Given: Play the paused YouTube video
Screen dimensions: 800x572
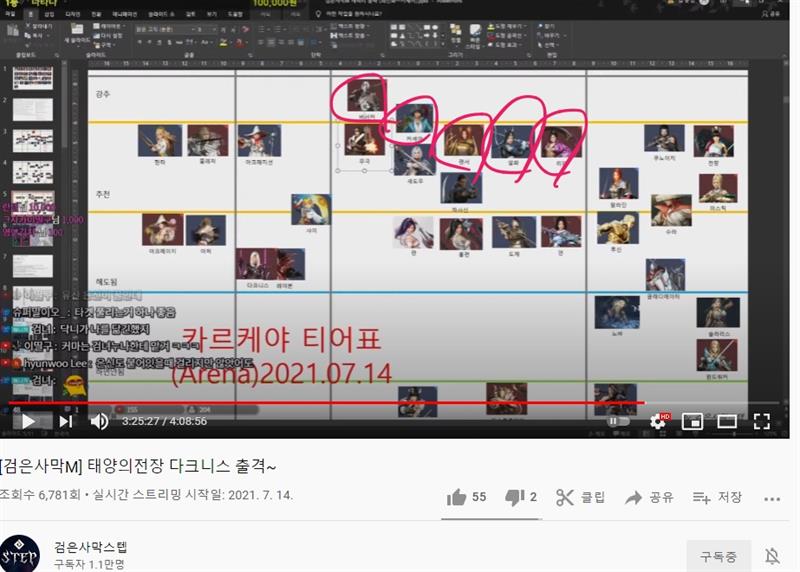Looking at the screenshot, I should (28, 421).
